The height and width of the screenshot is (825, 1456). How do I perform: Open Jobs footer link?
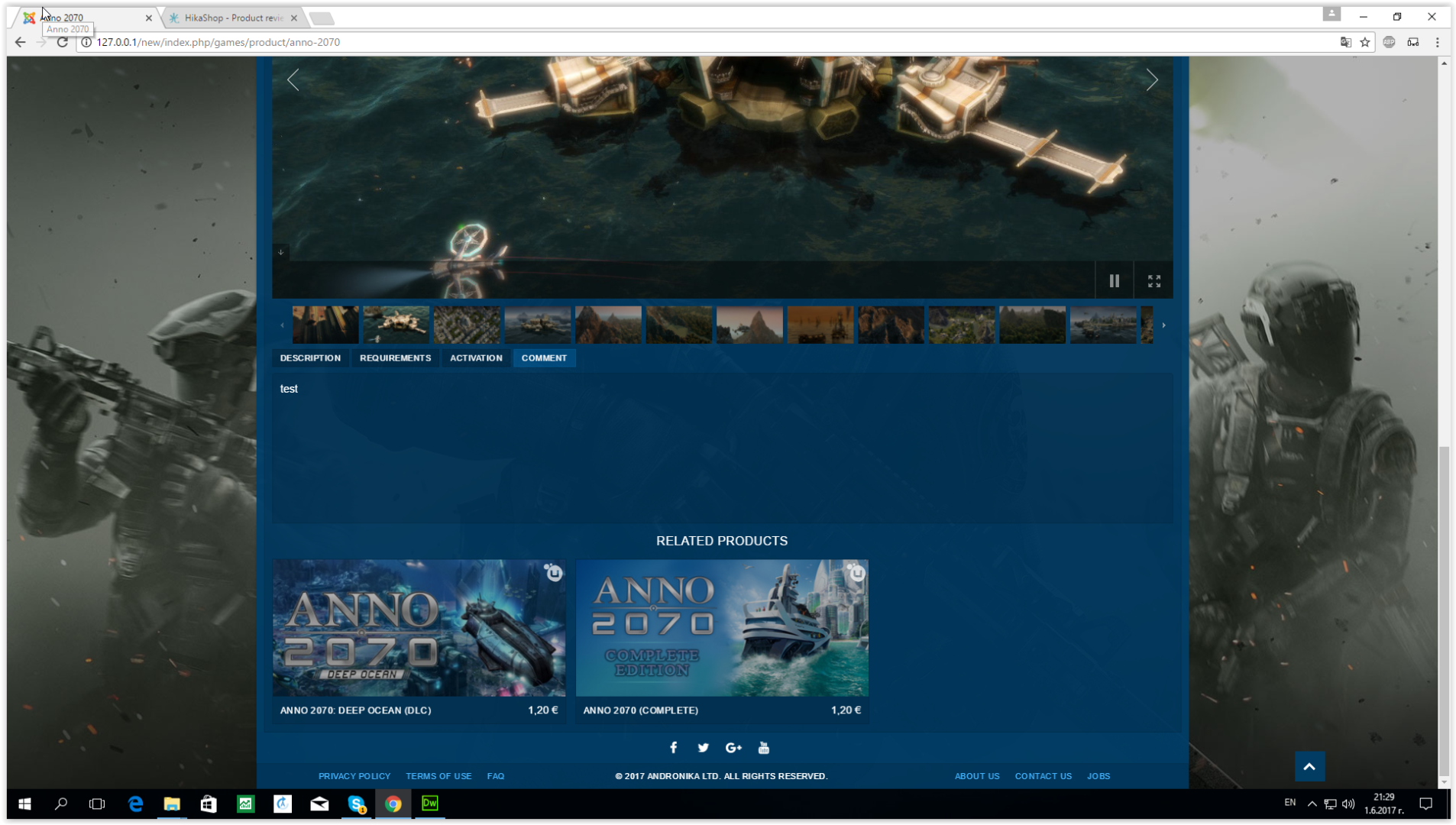[1098, 776]
